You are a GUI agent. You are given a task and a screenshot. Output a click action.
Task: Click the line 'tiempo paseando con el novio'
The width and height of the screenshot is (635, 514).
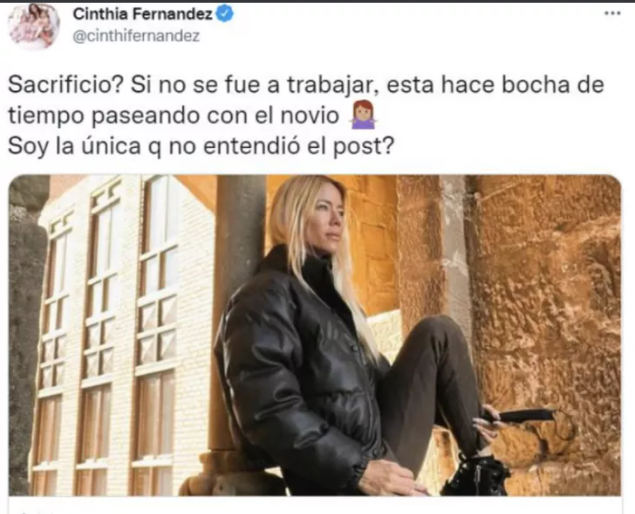coord(174,116)
